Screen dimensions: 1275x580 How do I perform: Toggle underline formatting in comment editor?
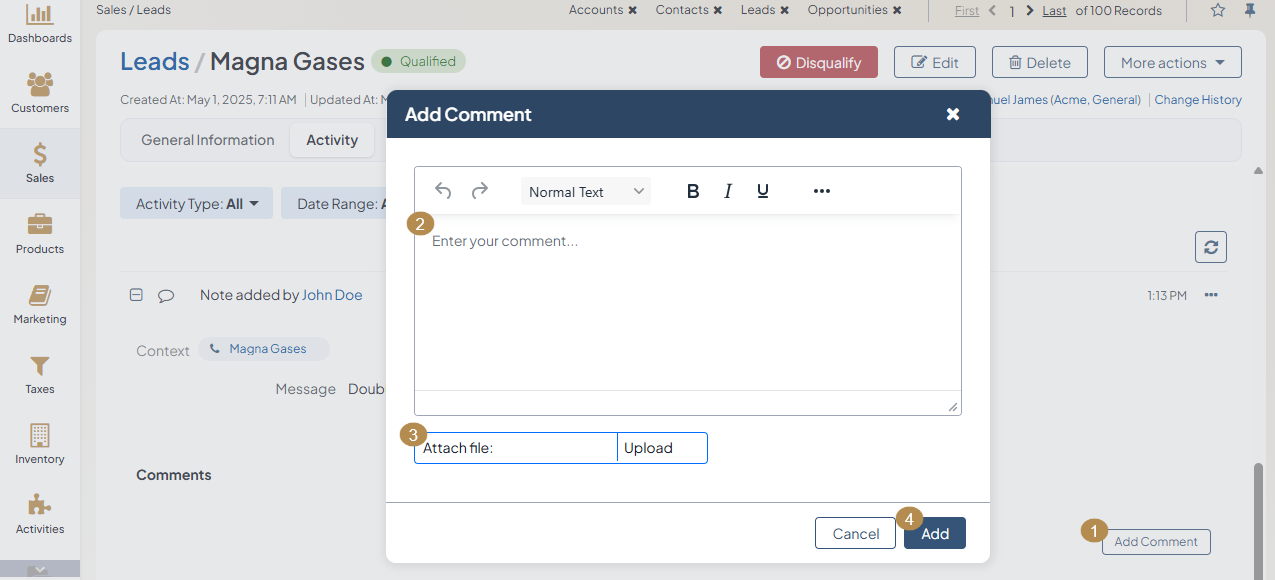[763, 191]
